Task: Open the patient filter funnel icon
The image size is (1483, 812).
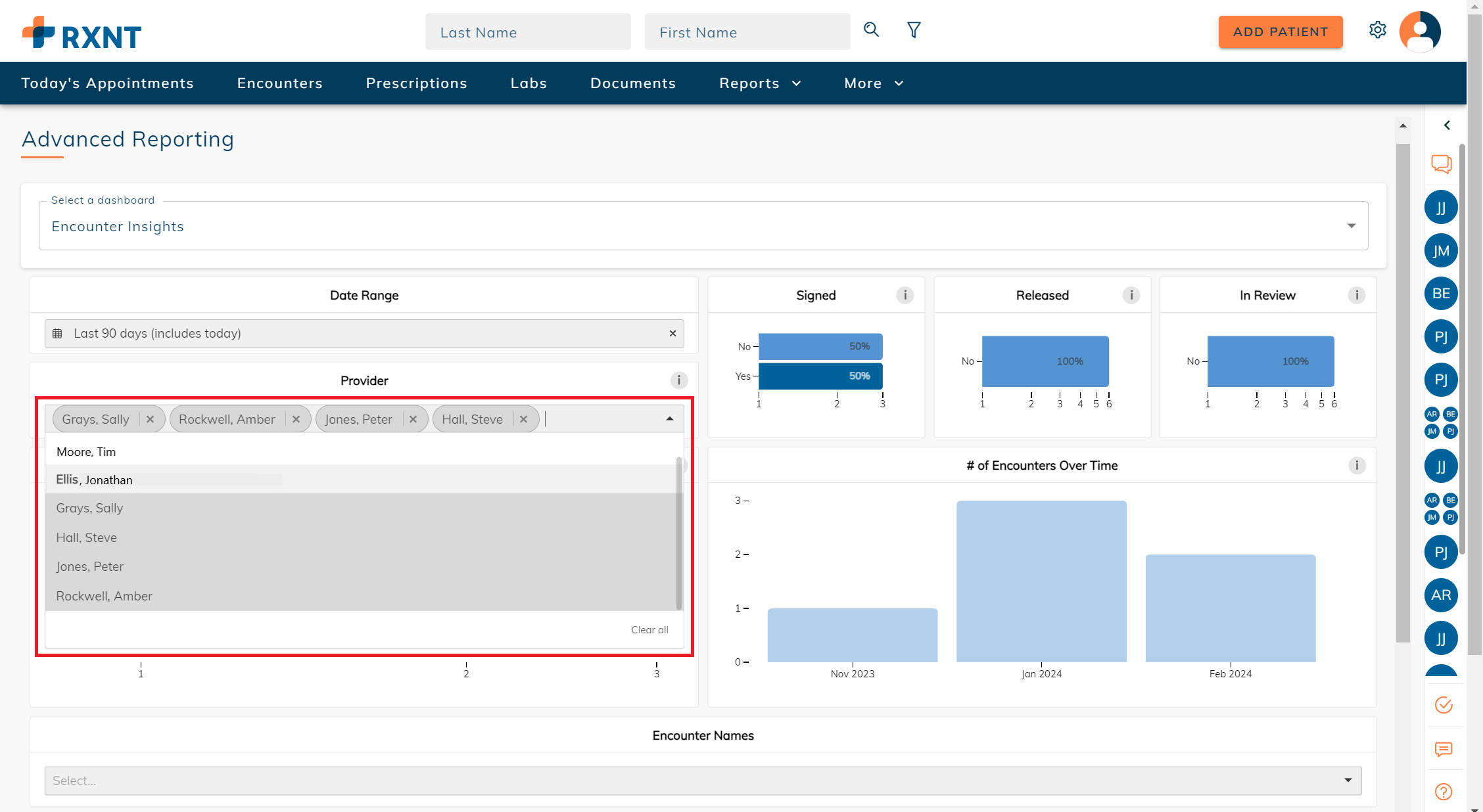Action: pos(914,30)
